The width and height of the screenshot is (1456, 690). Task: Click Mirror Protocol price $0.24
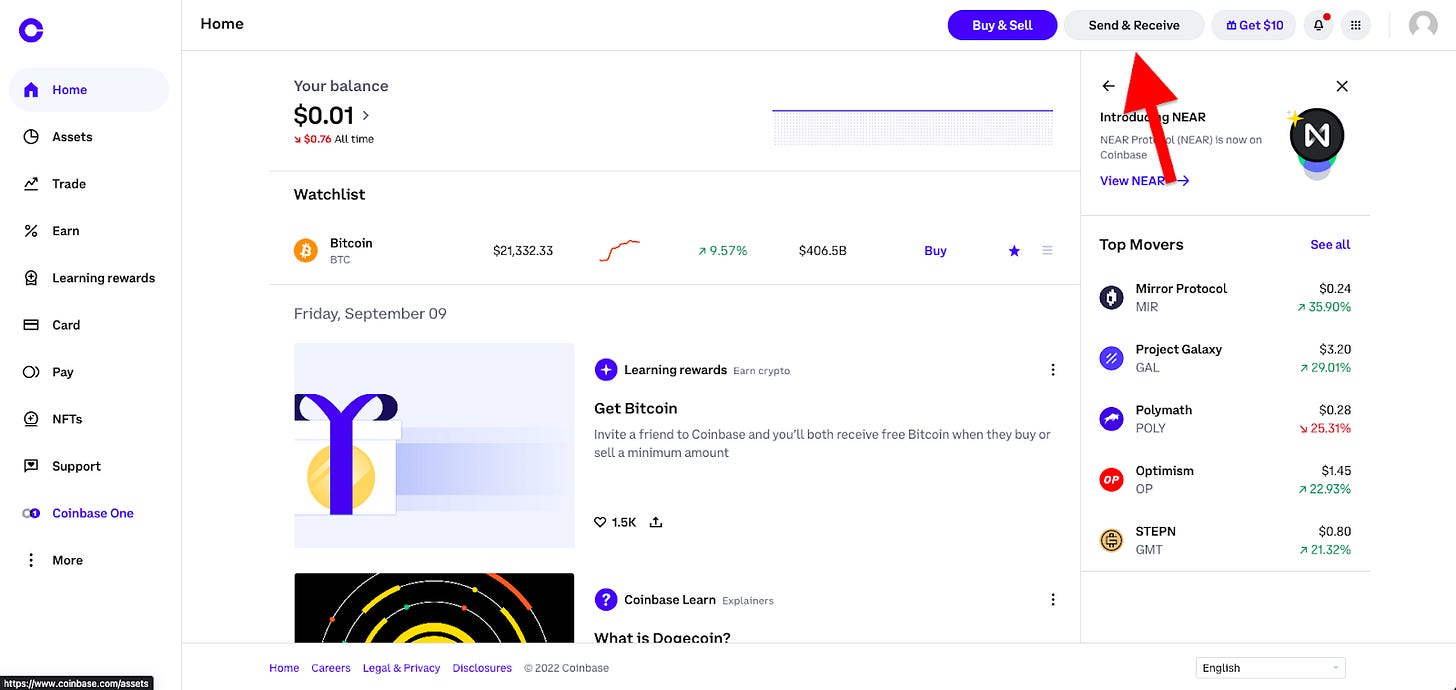pyautogui.click(x=1335, y=288)
